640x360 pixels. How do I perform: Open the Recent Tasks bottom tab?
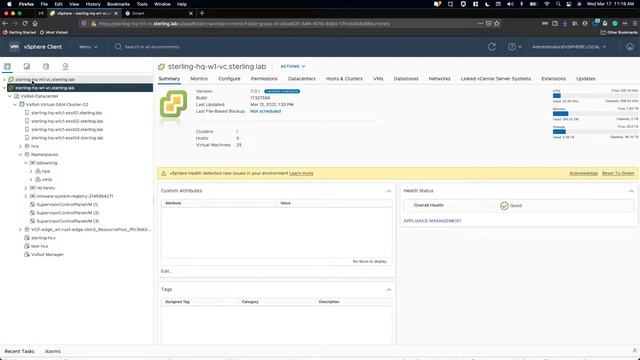(x=19, y=351)
